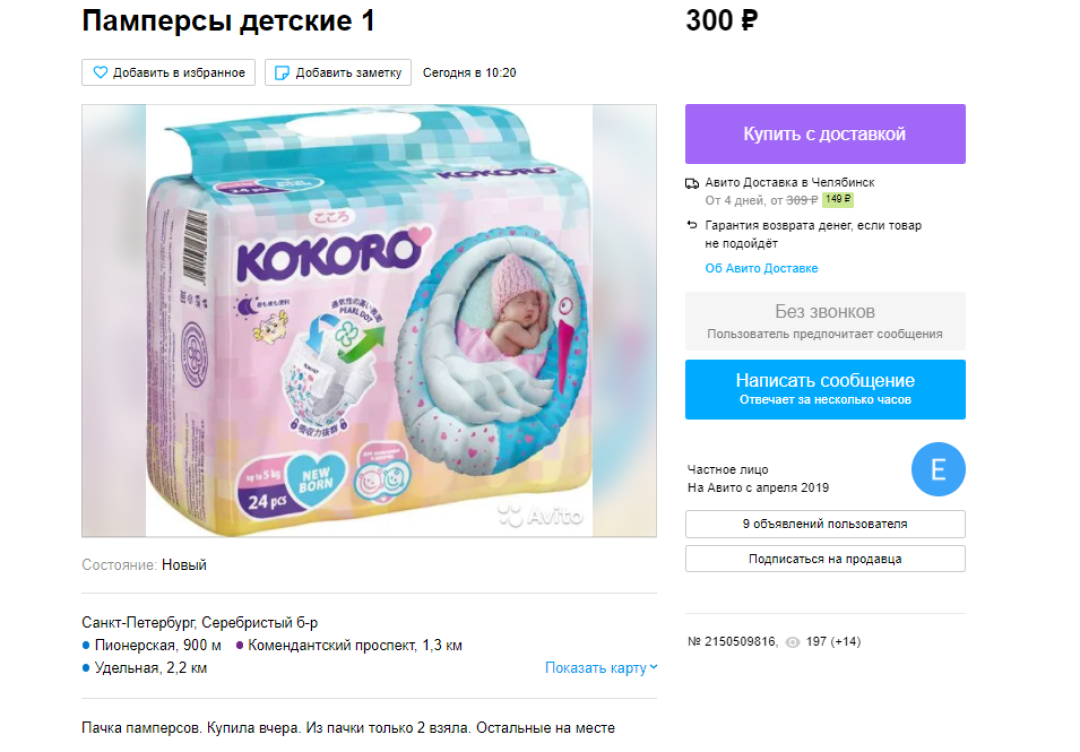Click the delivery truck icon

pyautogui.click(x=692, y=183)
